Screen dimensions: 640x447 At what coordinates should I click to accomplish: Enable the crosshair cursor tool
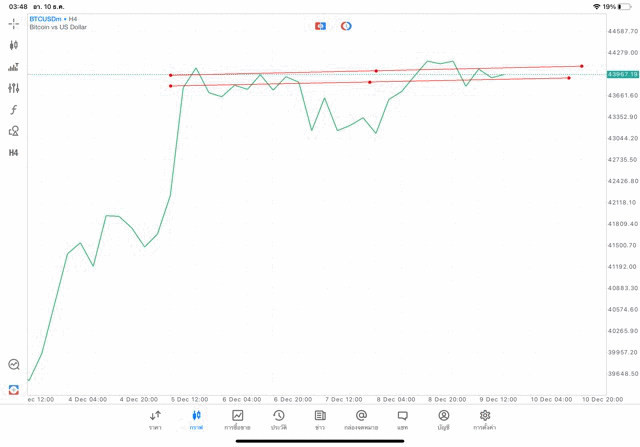(14, 23)
